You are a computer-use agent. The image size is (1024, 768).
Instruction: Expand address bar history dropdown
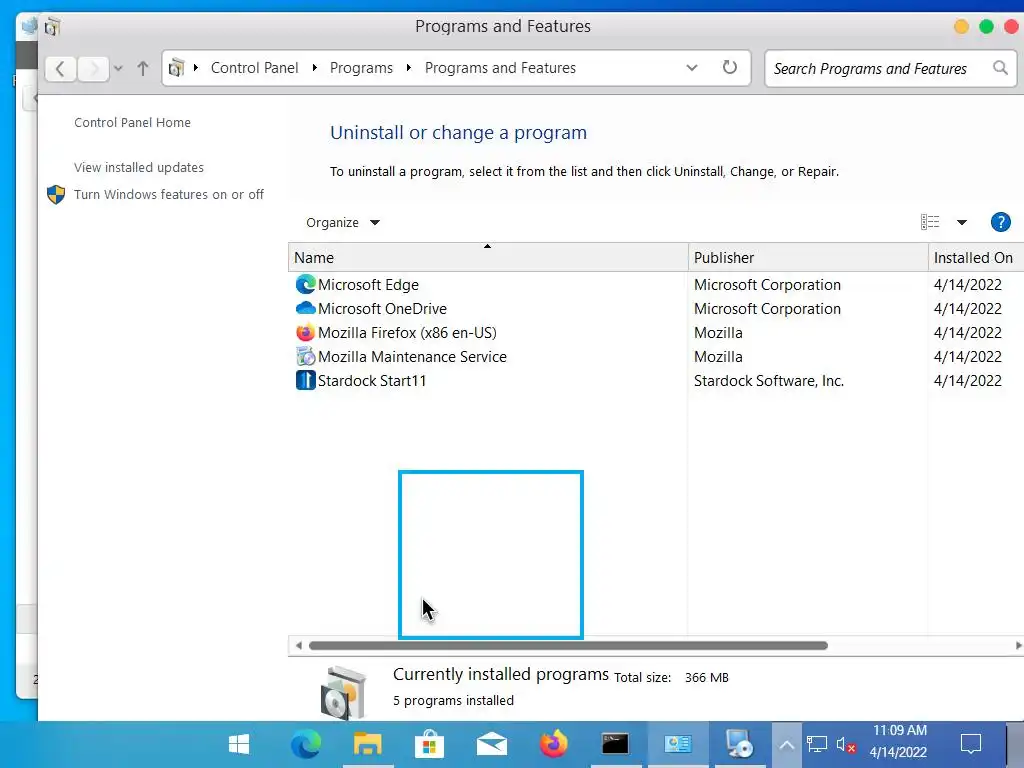pos(692,68)
